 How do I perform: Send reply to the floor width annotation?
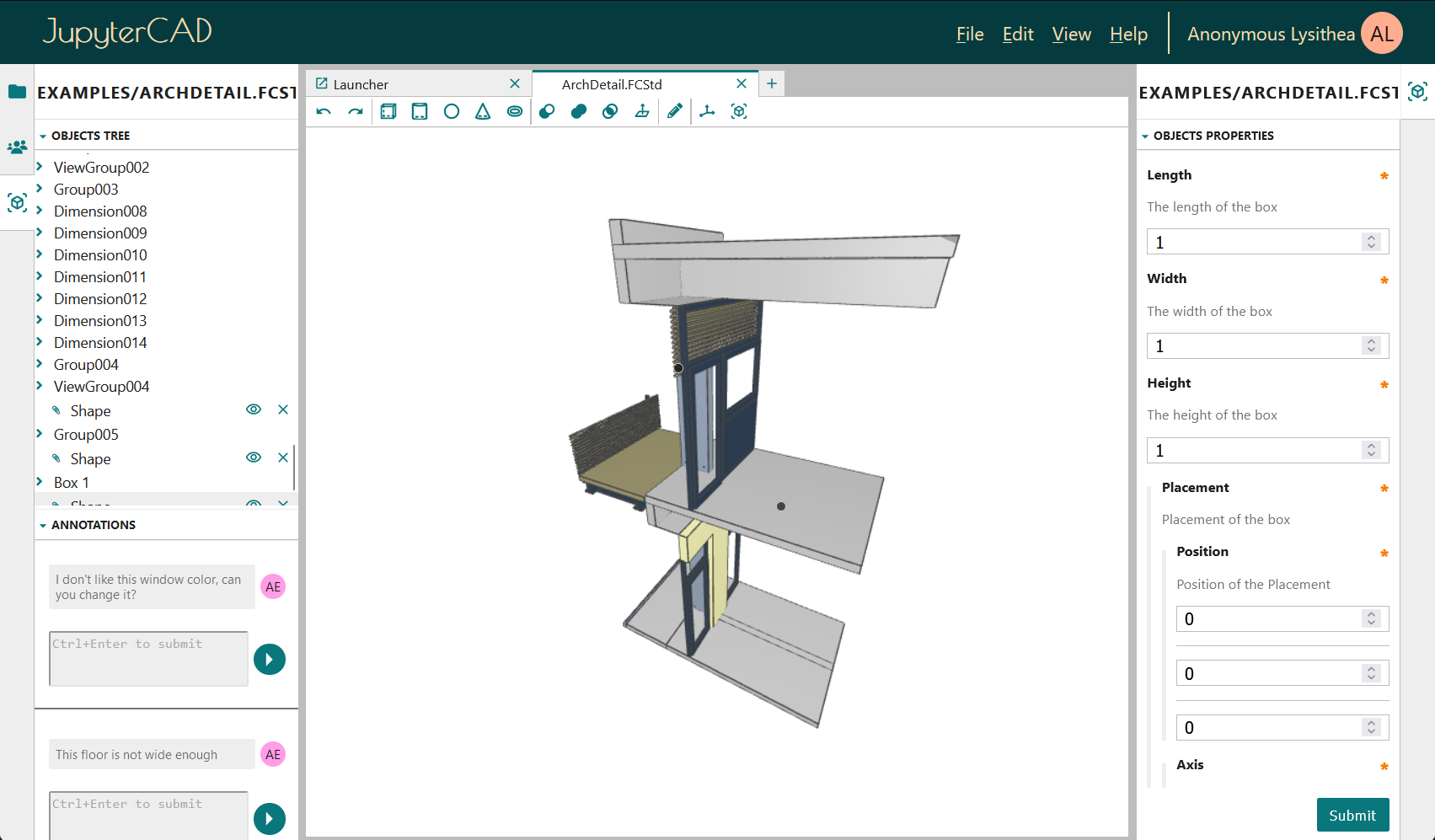270,819
